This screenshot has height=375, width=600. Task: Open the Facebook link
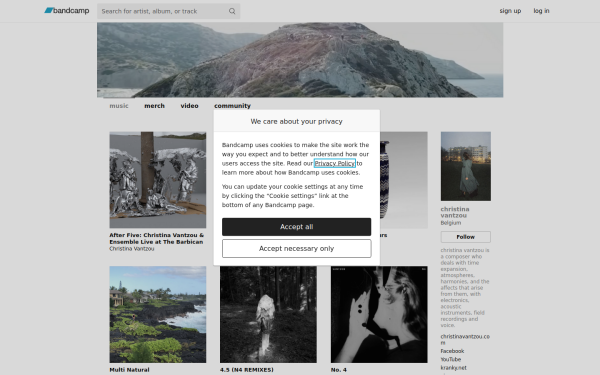click(x=452, y=351)
